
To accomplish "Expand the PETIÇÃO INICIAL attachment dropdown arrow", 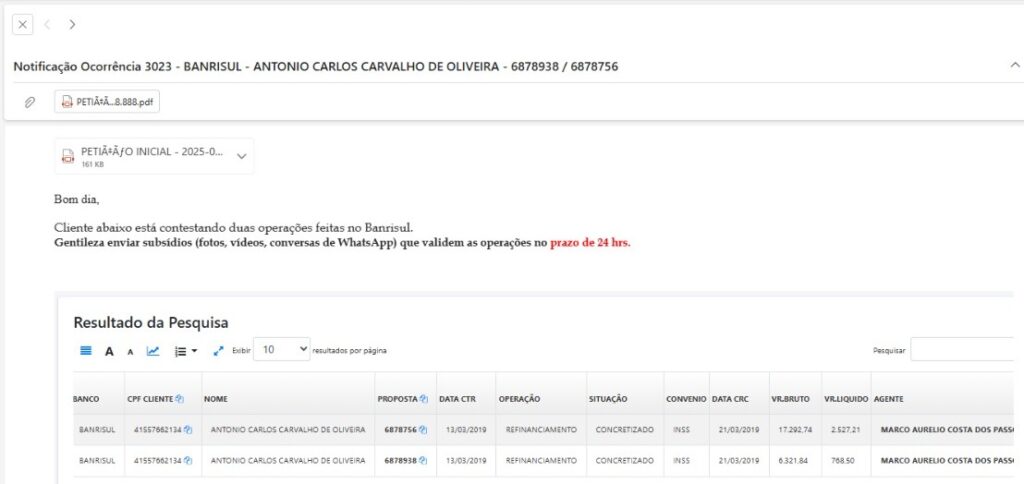I will [242, 156].
